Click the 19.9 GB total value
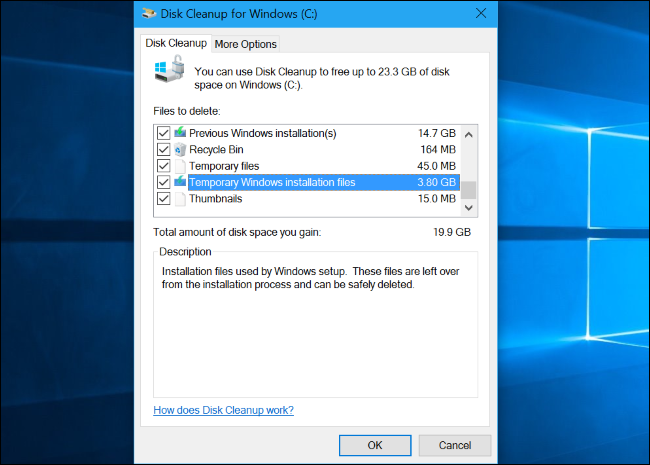This screenshot has height=465, width=650. point(452,232)
